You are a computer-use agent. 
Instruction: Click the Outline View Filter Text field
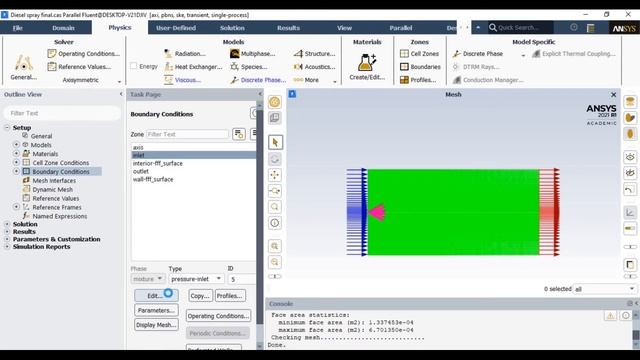tap(62, 113)
